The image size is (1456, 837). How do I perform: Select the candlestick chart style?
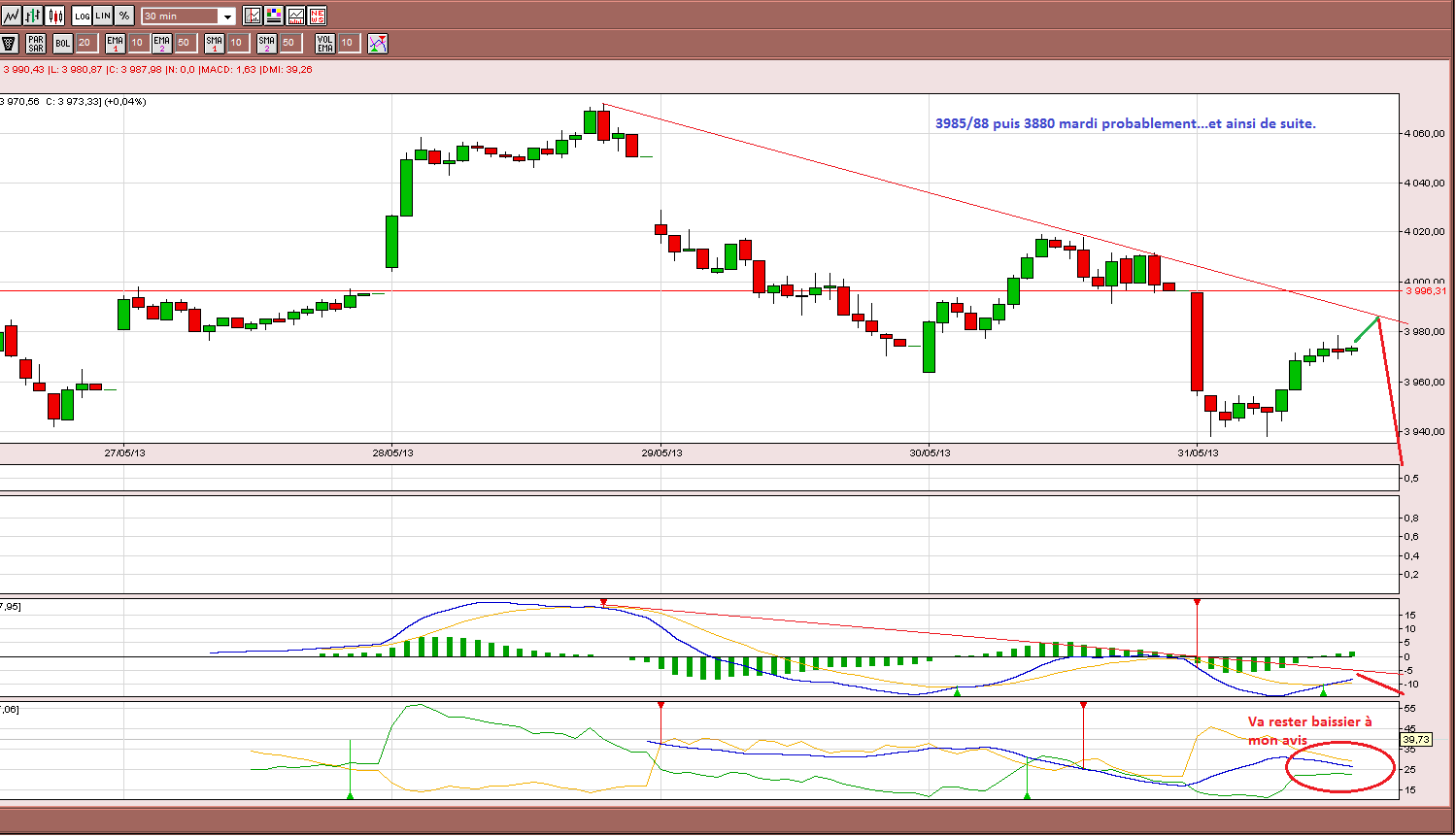click(x=55, y=16)
